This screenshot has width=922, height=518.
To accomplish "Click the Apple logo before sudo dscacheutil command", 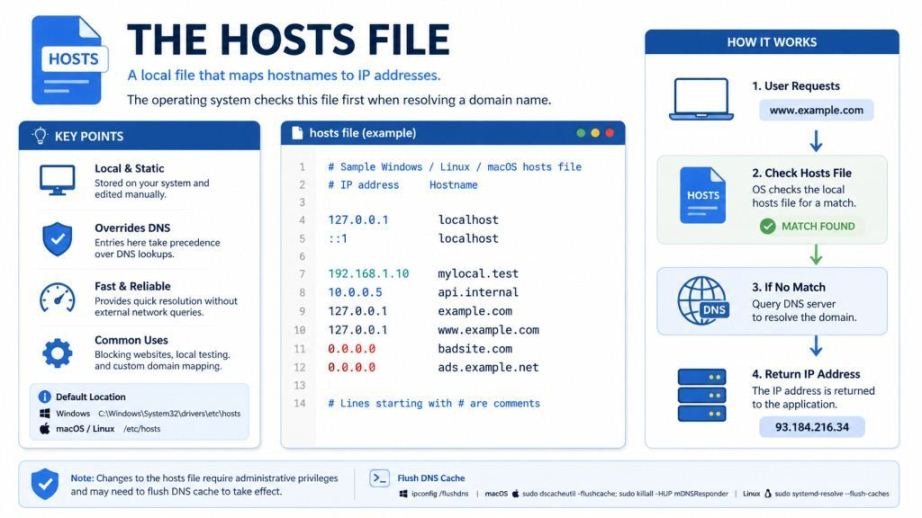I will [516, 494].
